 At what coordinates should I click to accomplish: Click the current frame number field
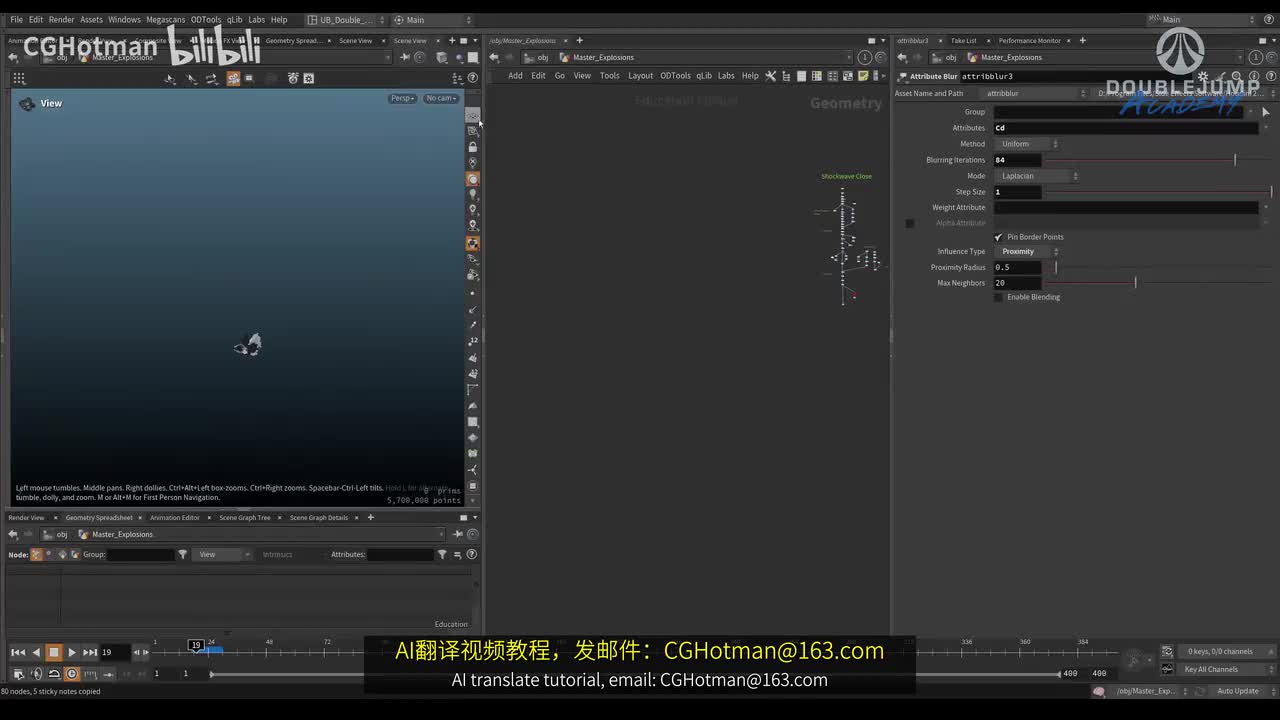[115, 652]
